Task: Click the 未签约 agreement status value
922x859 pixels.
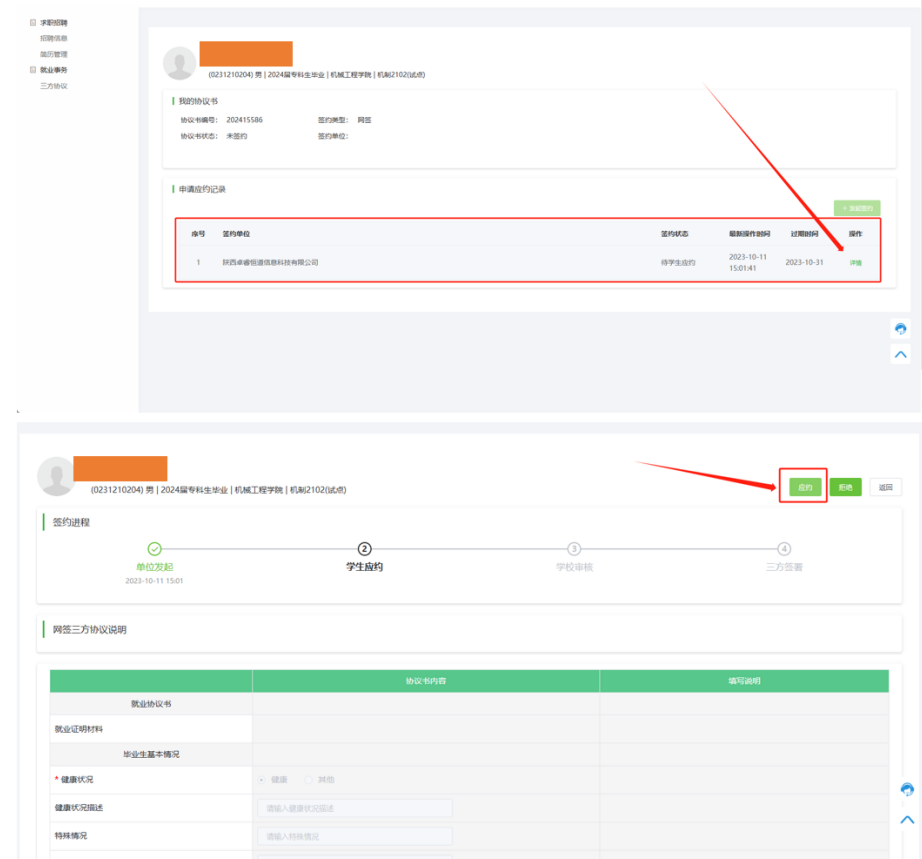Action: tap(237, 136)
